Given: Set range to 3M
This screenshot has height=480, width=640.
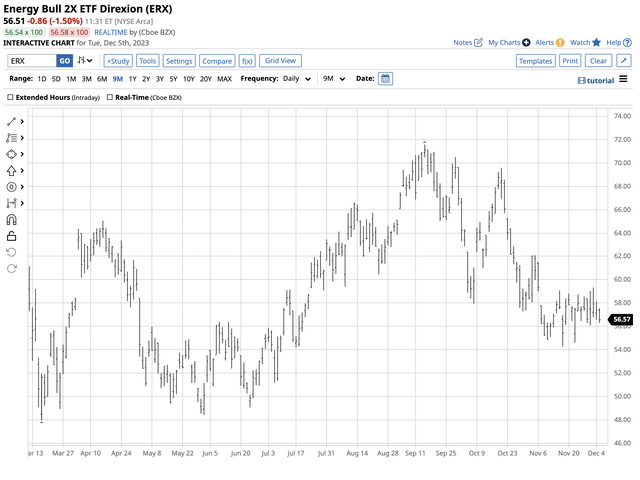Looking at the screenshot, I should pos(87,79).
